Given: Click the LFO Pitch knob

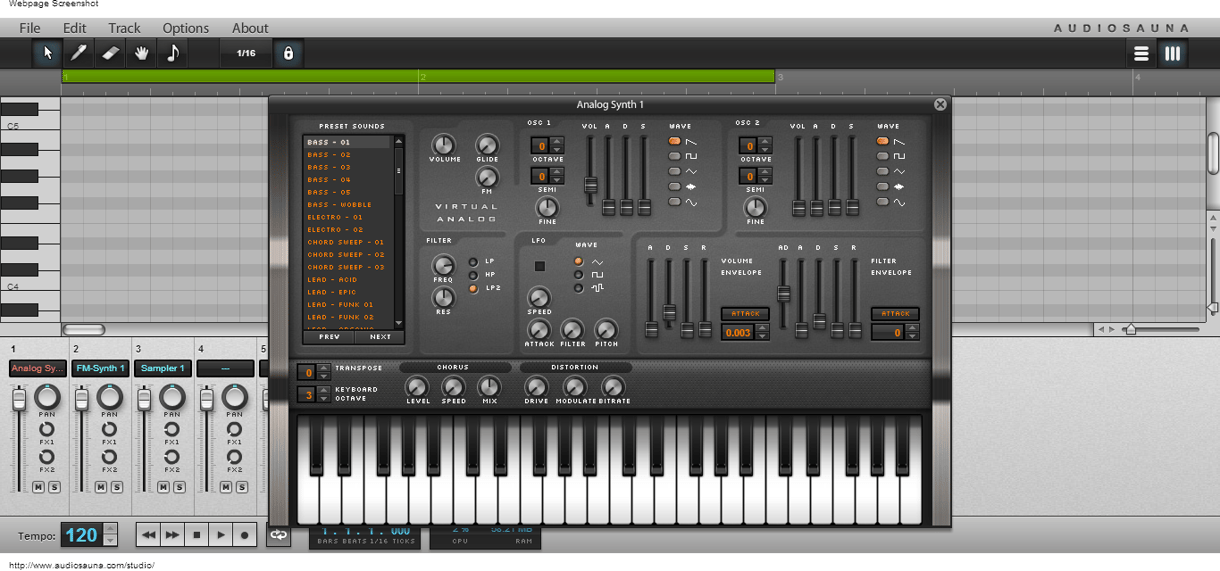Looking at the screenshot, I should pos(606,329).
